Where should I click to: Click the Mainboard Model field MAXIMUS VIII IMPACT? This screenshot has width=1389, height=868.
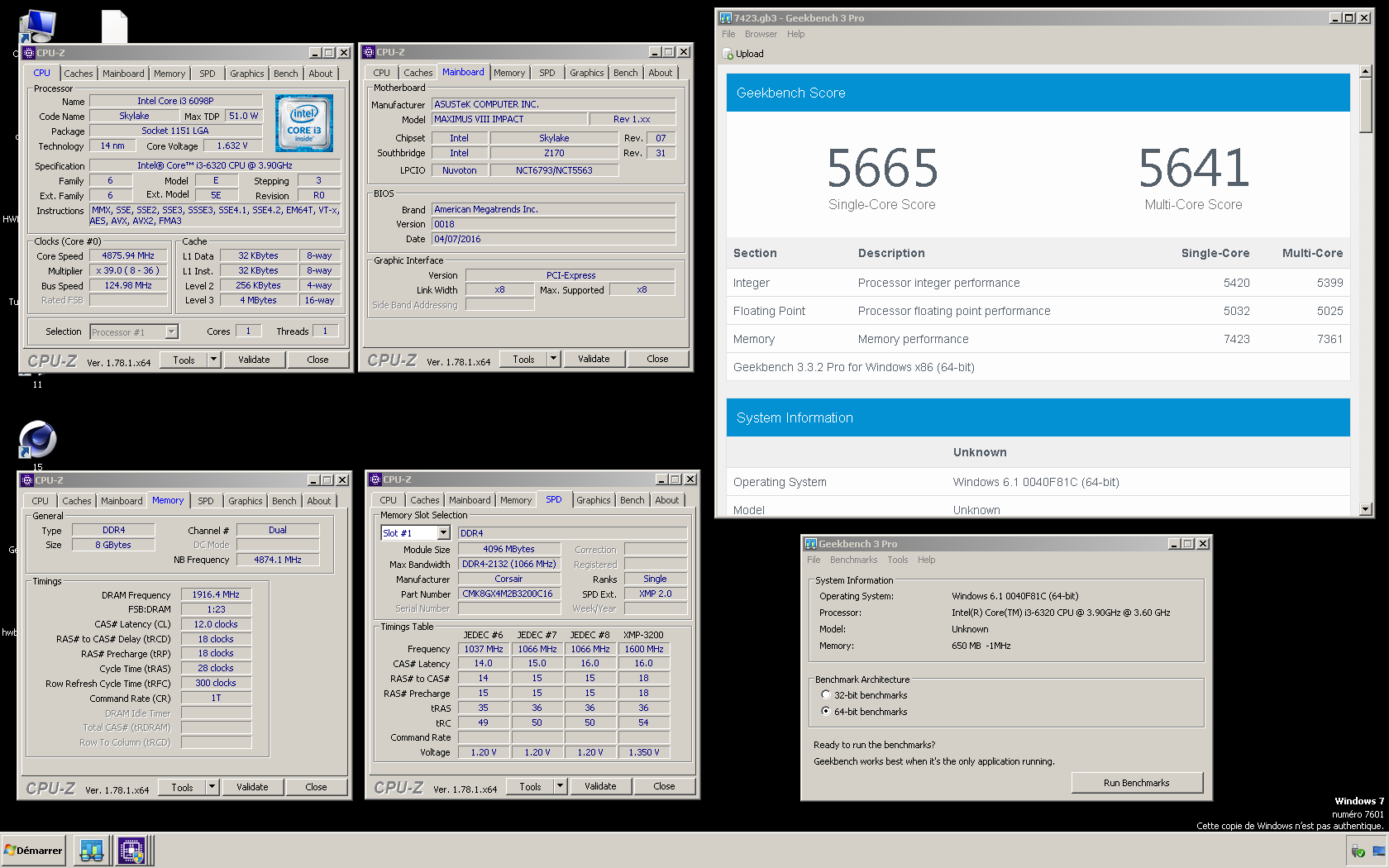pos(510,119)
